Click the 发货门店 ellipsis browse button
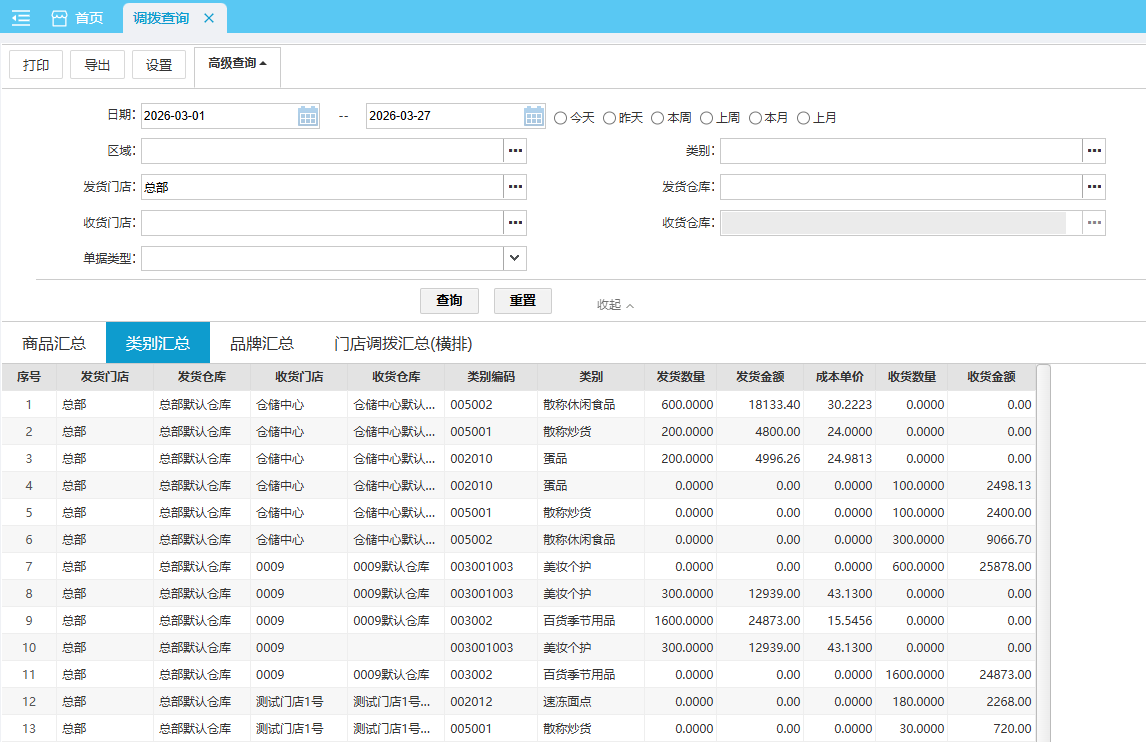1146x742 pixels. (x=515, y=187)
